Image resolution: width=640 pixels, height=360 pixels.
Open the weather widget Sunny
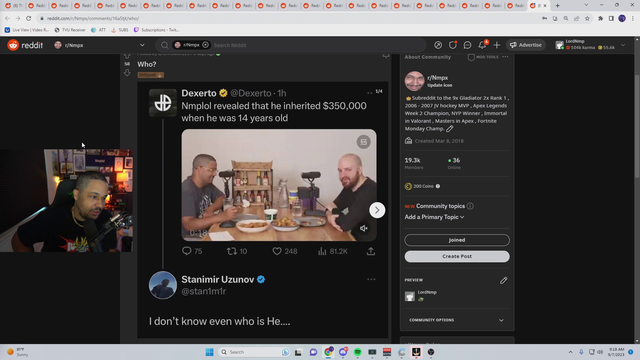tap(17, 352)
